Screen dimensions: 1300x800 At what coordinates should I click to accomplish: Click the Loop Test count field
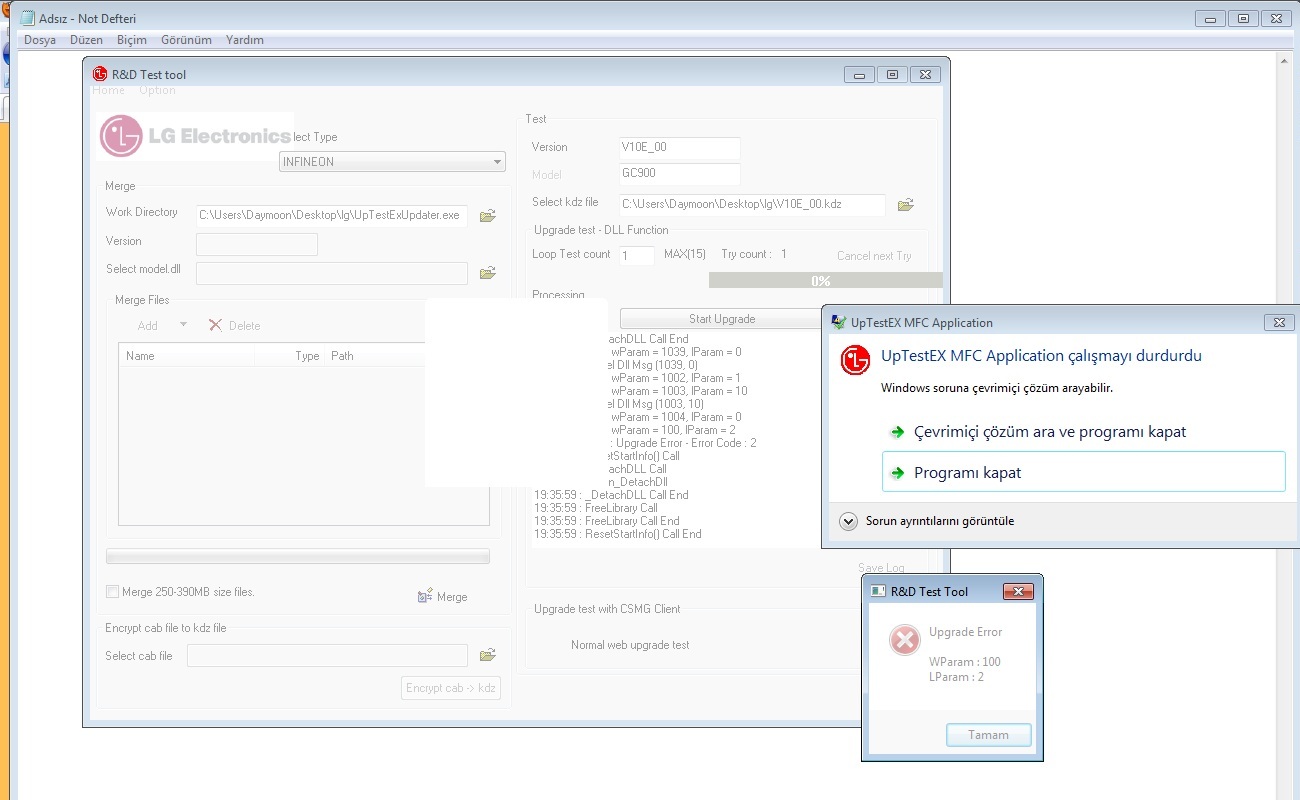(x=636, y=256)
